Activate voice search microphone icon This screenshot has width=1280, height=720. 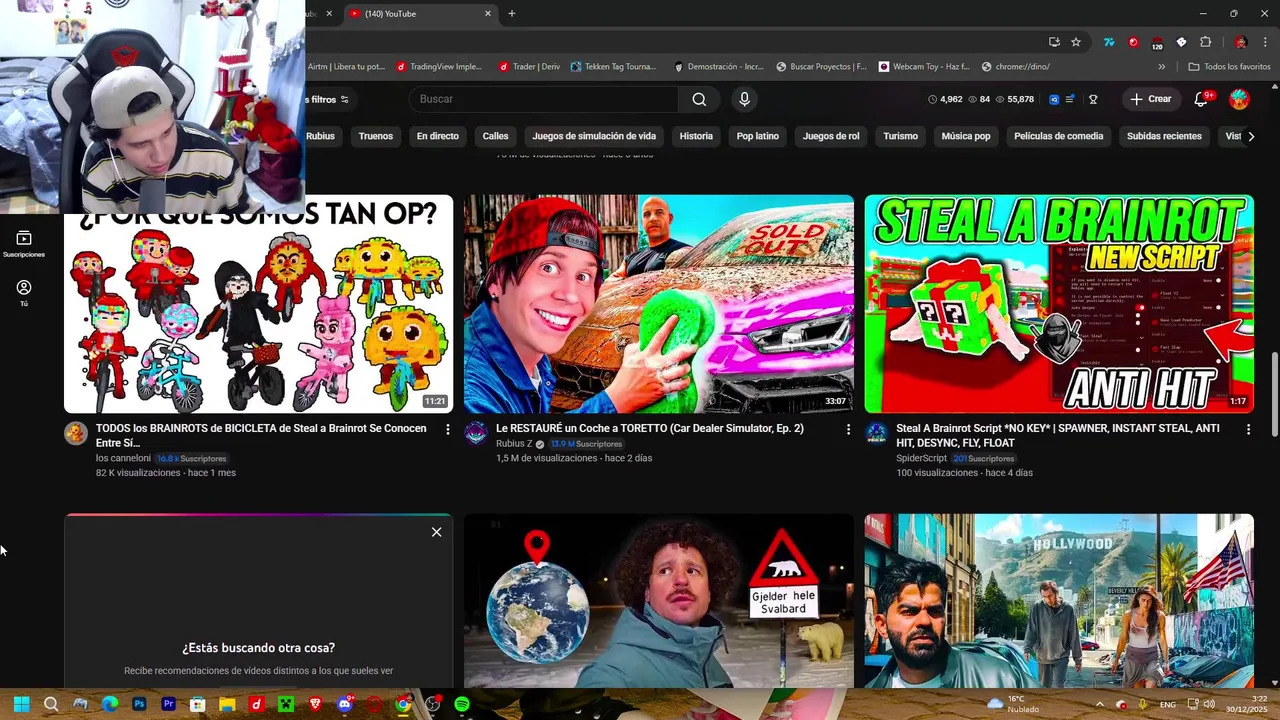pyautogui.click(x=744, y=99)
